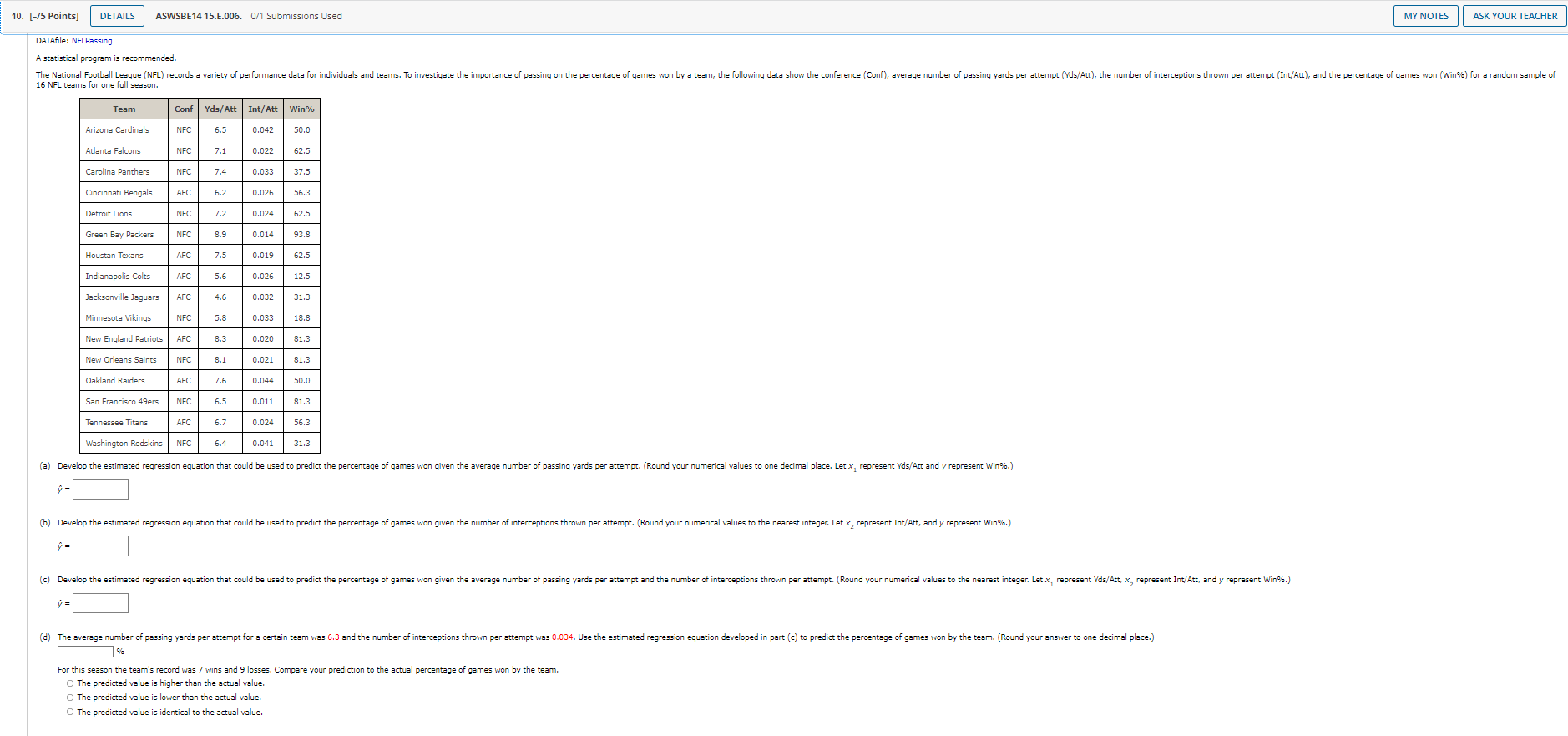
Task: Click San Francisco 49ers' Int/Att value 0.011
Action: click(x=263, y=402)
